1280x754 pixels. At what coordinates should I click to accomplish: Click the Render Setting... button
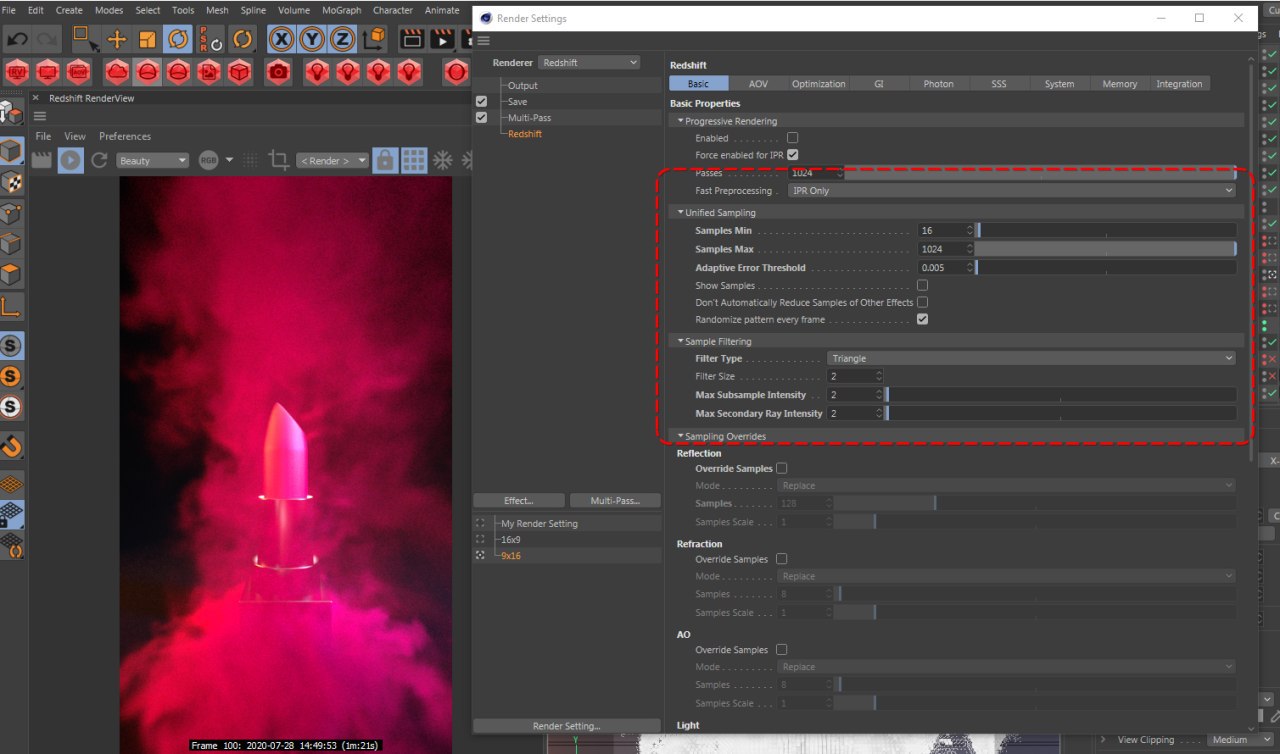[x=567, y=726]
